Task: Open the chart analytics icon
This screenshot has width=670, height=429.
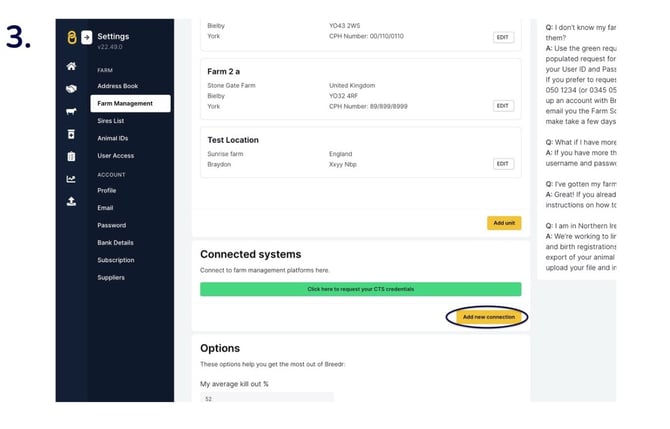Action: pyautogui.click(x=71, y=179)
